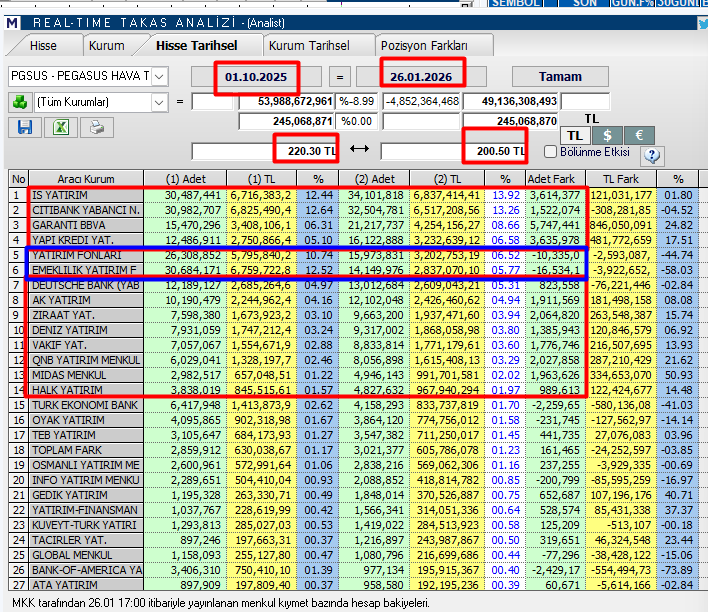Click the -4,852,364,468 difference field

(x=421, y=101)
